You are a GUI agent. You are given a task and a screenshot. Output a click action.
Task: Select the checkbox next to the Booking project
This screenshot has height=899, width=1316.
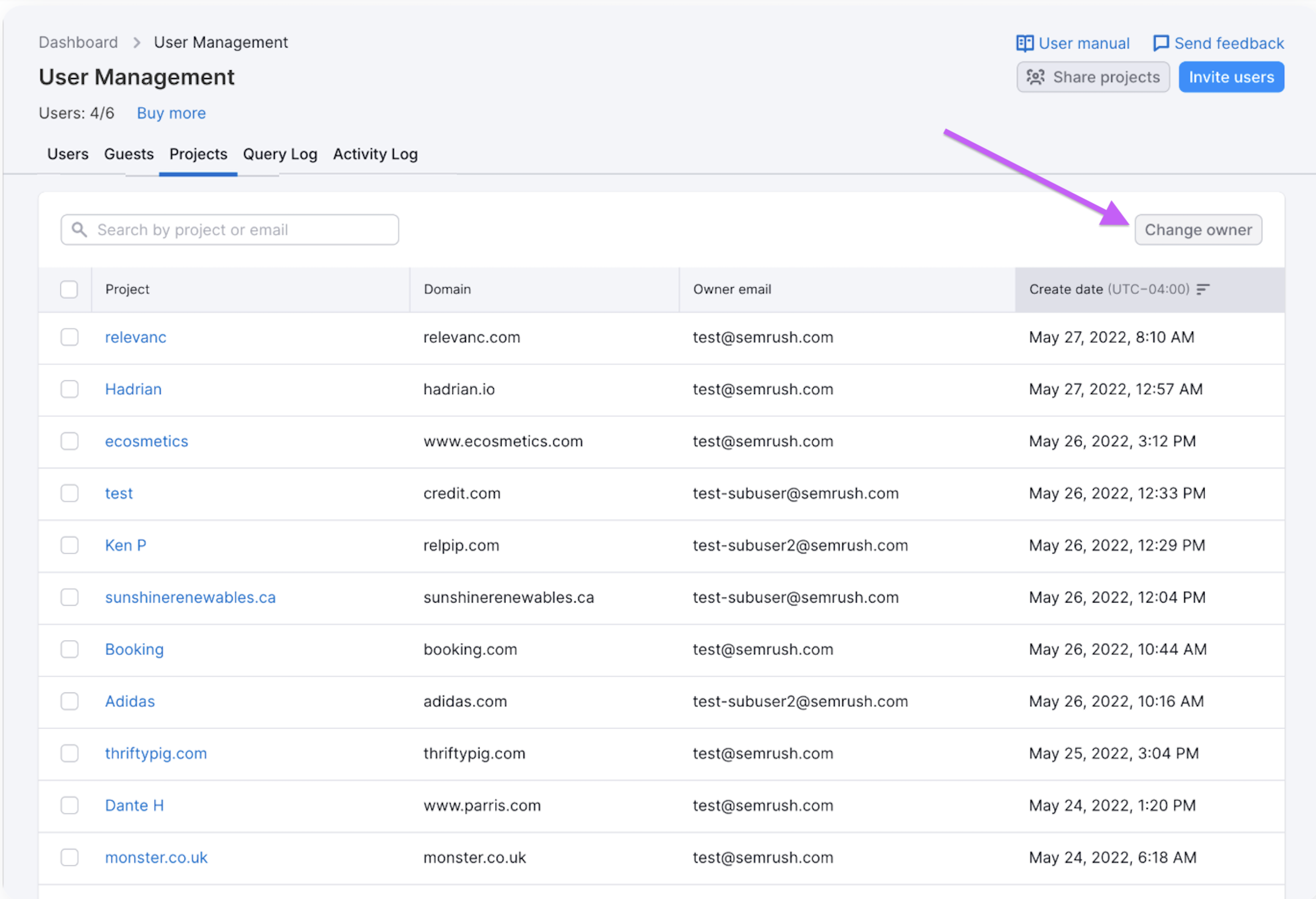(69, 649)
